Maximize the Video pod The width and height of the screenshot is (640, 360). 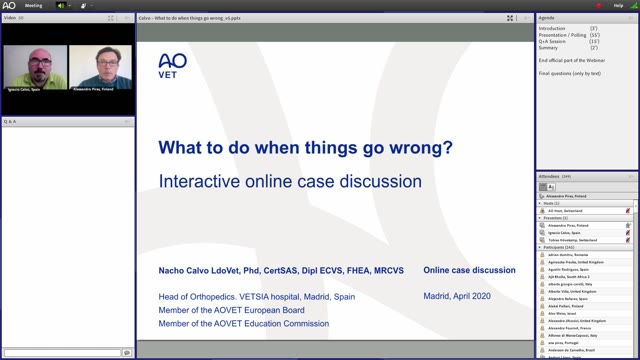pyautogui.click(x=111, y=18)
